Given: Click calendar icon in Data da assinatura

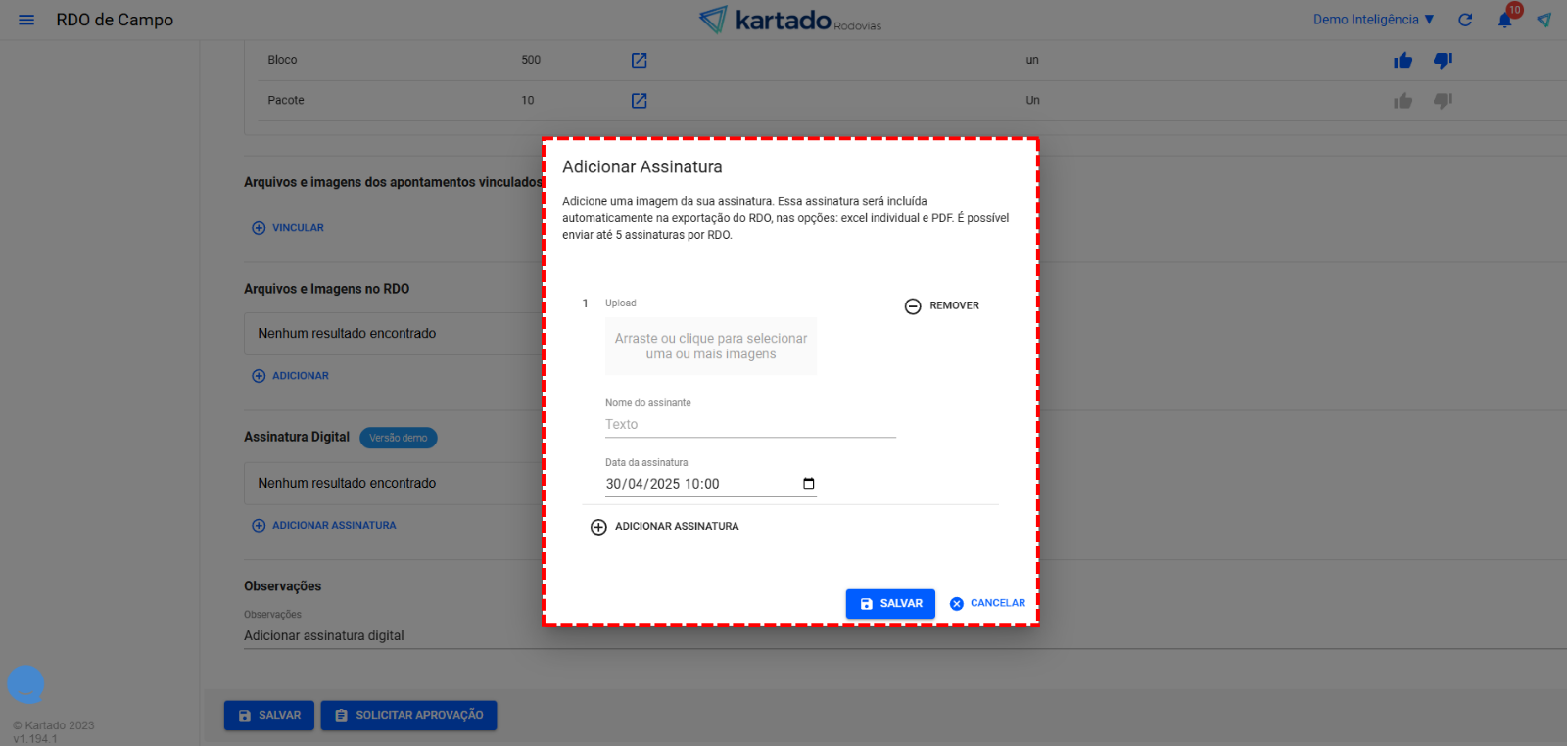Looking at the screenshot, I should 809,484.
